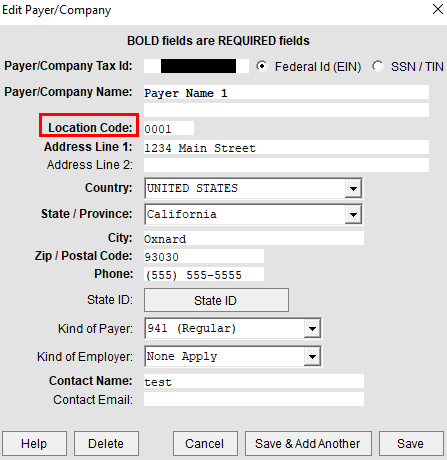447x460 pixels.
Task: Select the Zip / Postal Code field
Action: point(204,256)
